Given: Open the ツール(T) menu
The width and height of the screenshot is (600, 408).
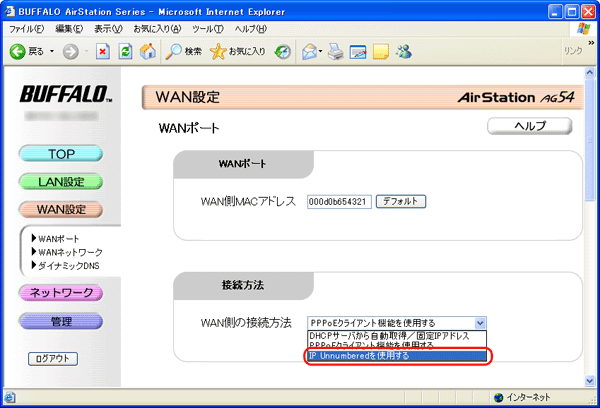Looking at the screenshot, I should point(207,29).
